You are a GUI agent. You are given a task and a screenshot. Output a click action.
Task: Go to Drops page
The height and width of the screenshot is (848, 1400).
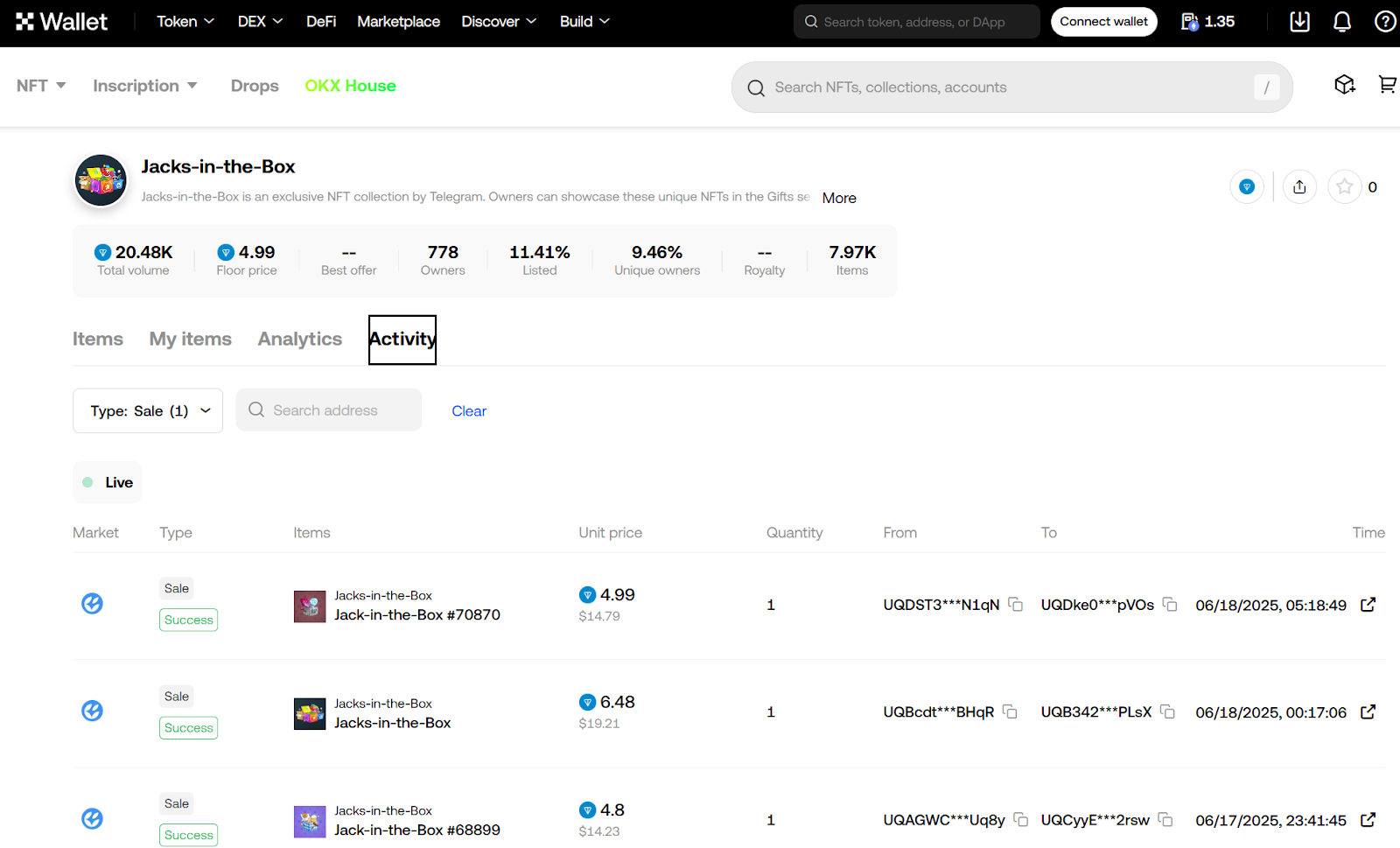(255, 86)
